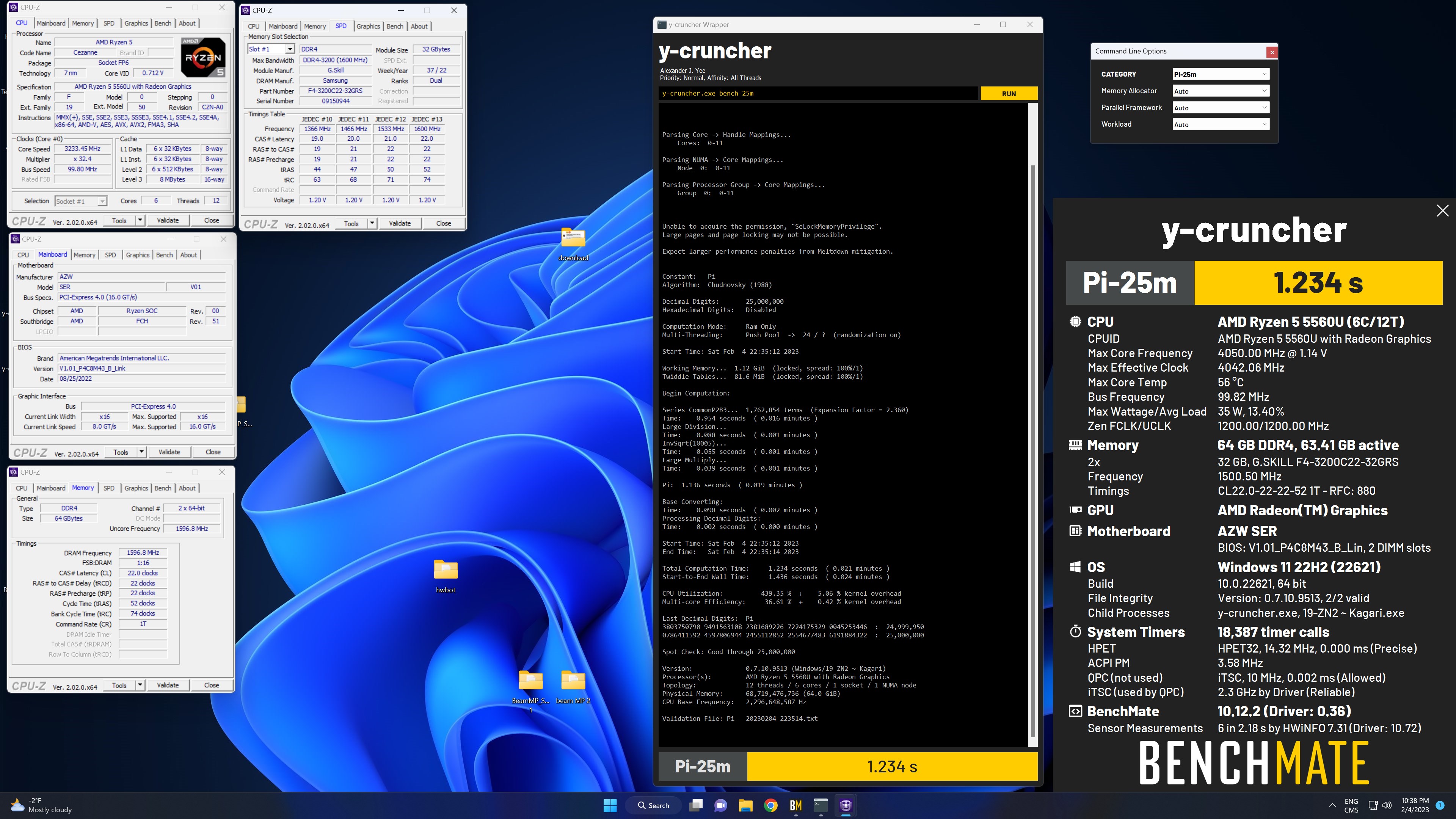Screen dimensions: 1456x819
Task: Click the Ryzen 5 logo in CPU-Z
Action: 203,57
